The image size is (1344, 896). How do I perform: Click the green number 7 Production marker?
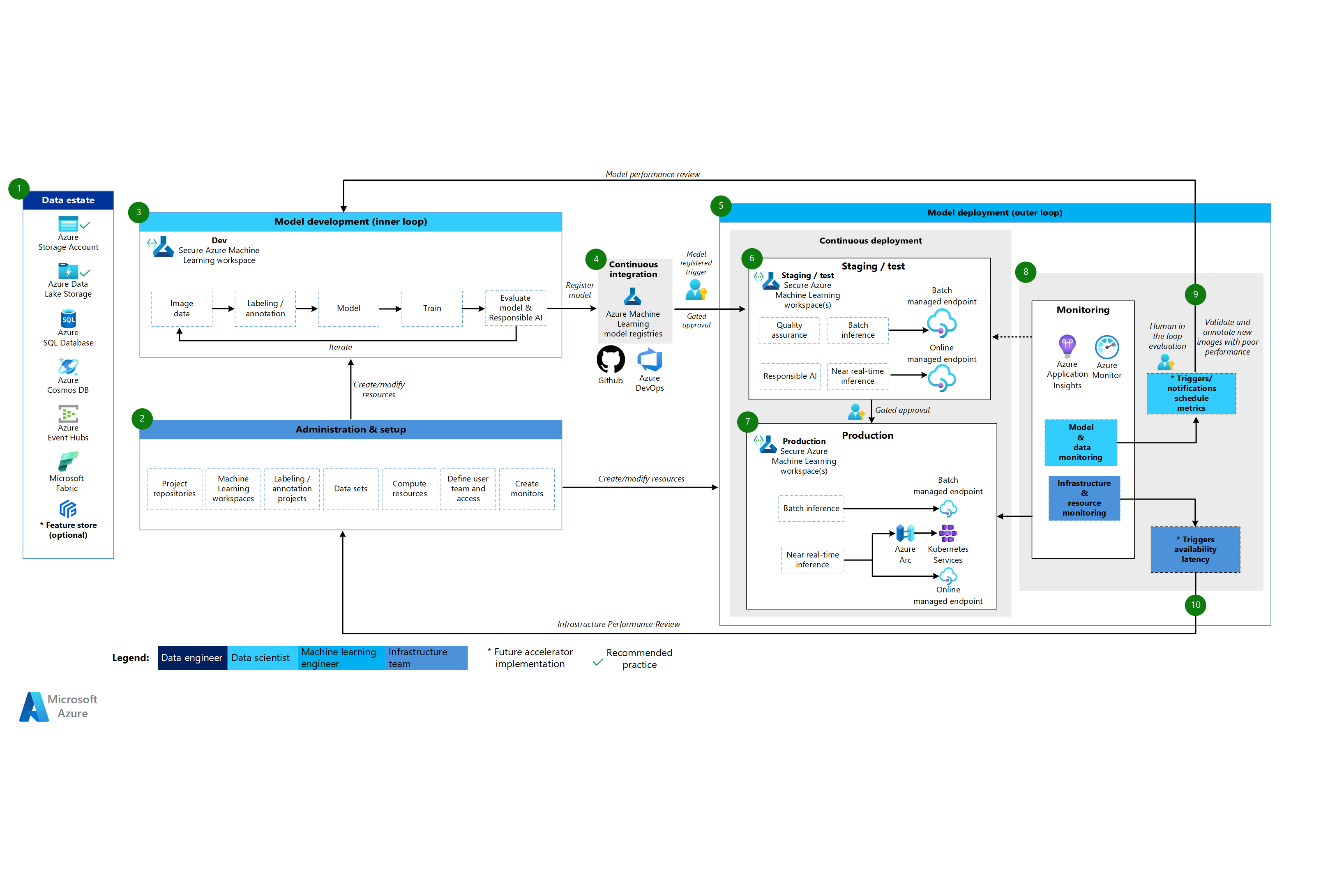747,422
